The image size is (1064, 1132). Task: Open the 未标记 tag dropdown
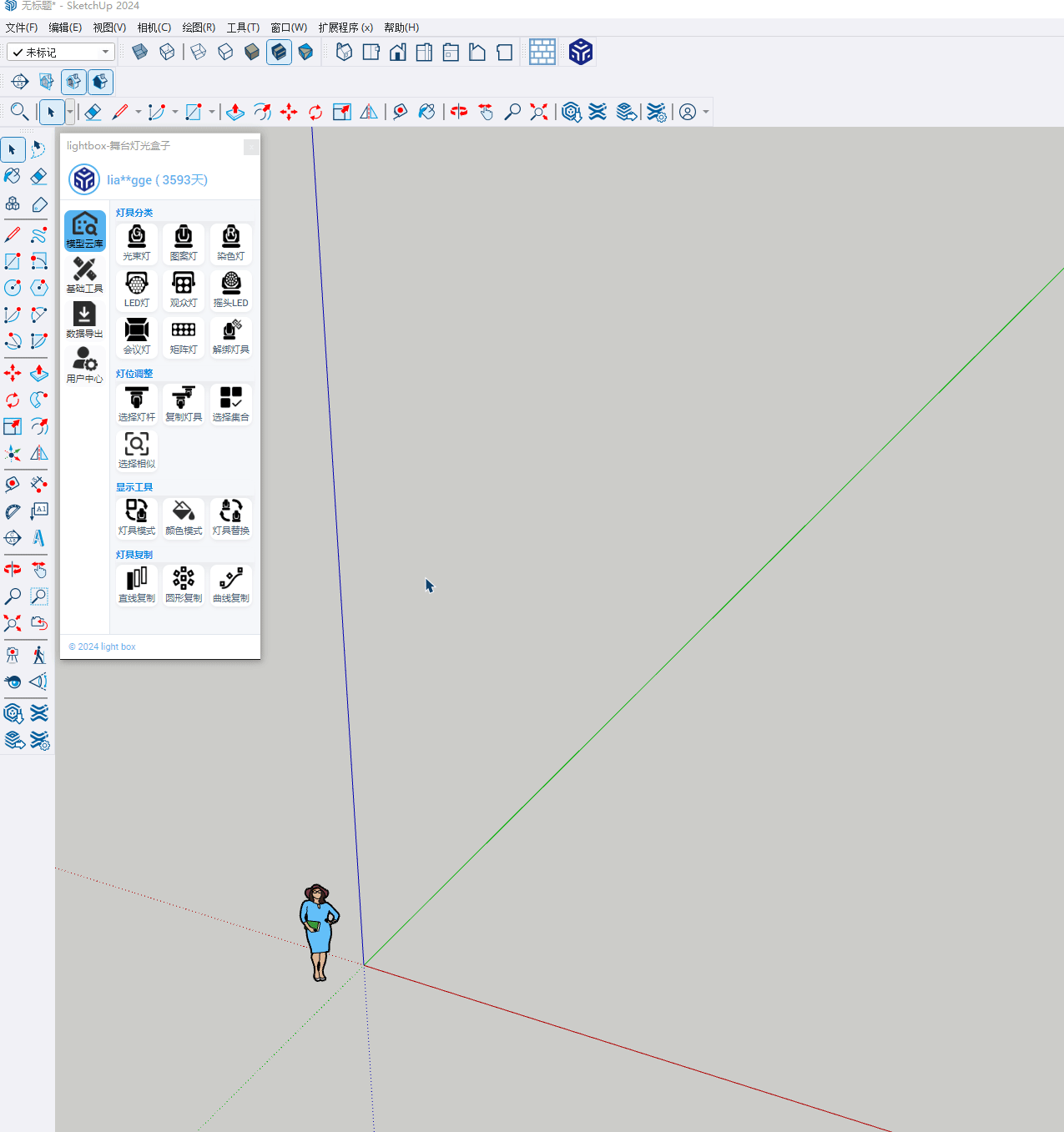[x=61, y=53]
